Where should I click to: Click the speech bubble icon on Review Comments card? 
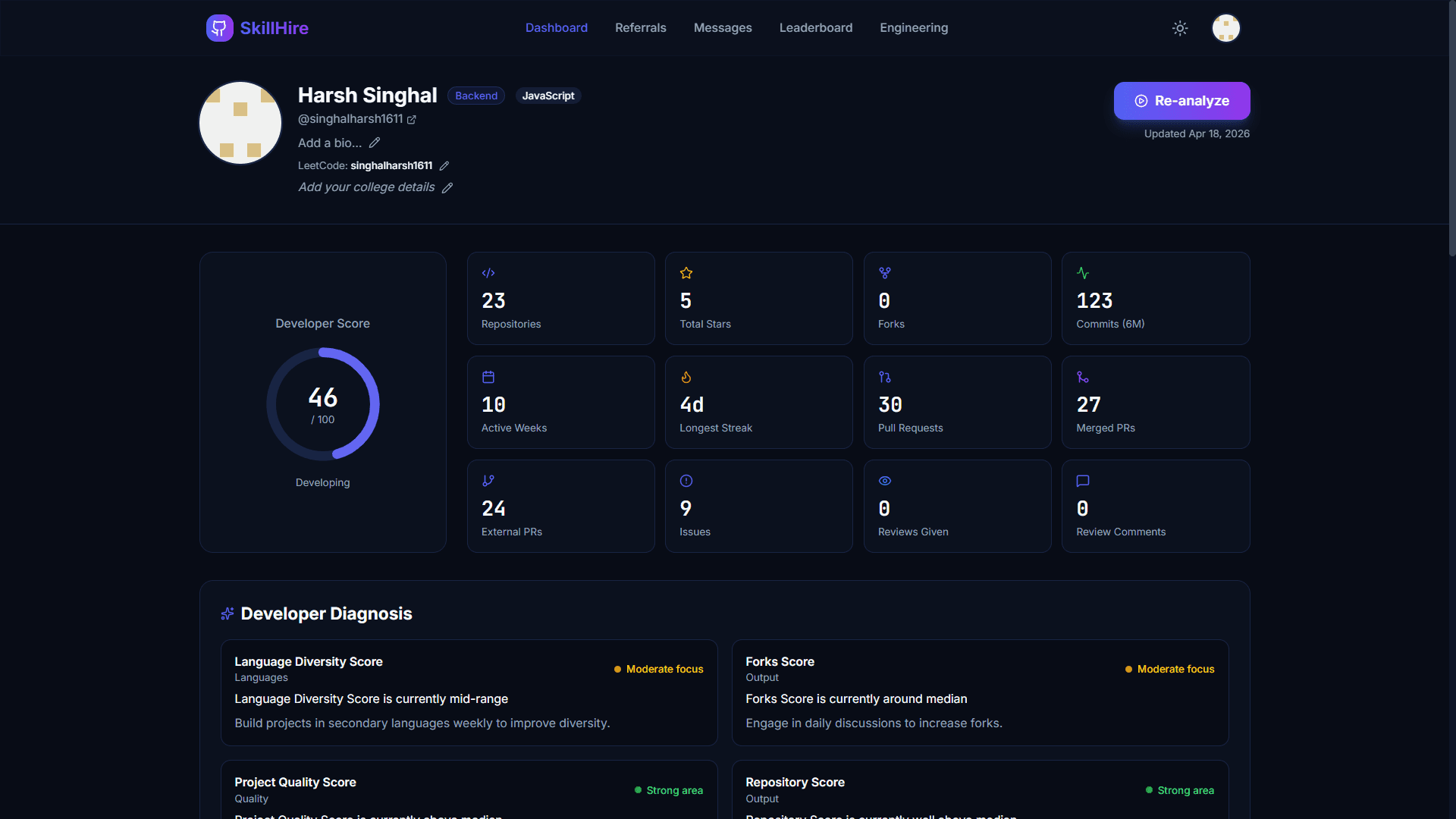[1083, 481]
